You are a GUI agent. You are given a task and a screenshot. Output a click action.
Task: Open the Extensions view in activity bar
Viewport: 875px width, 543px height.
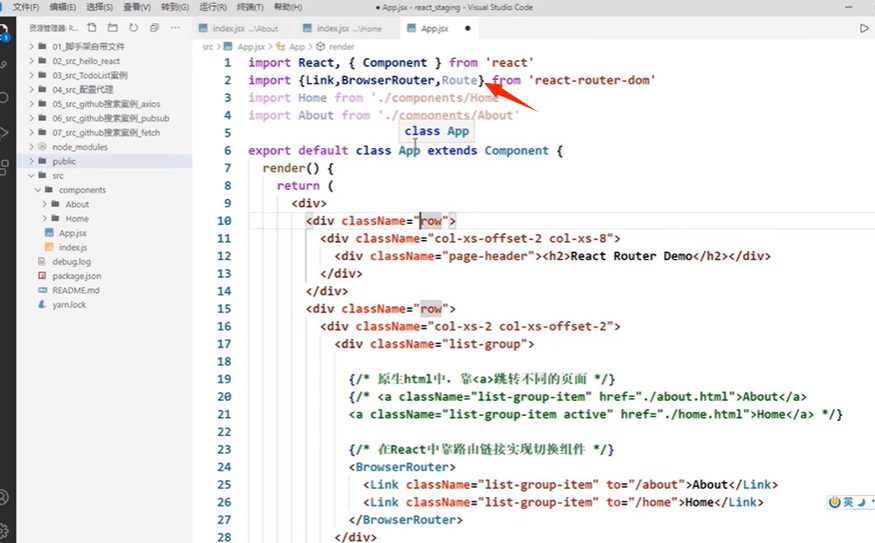[x=4, y=167]
